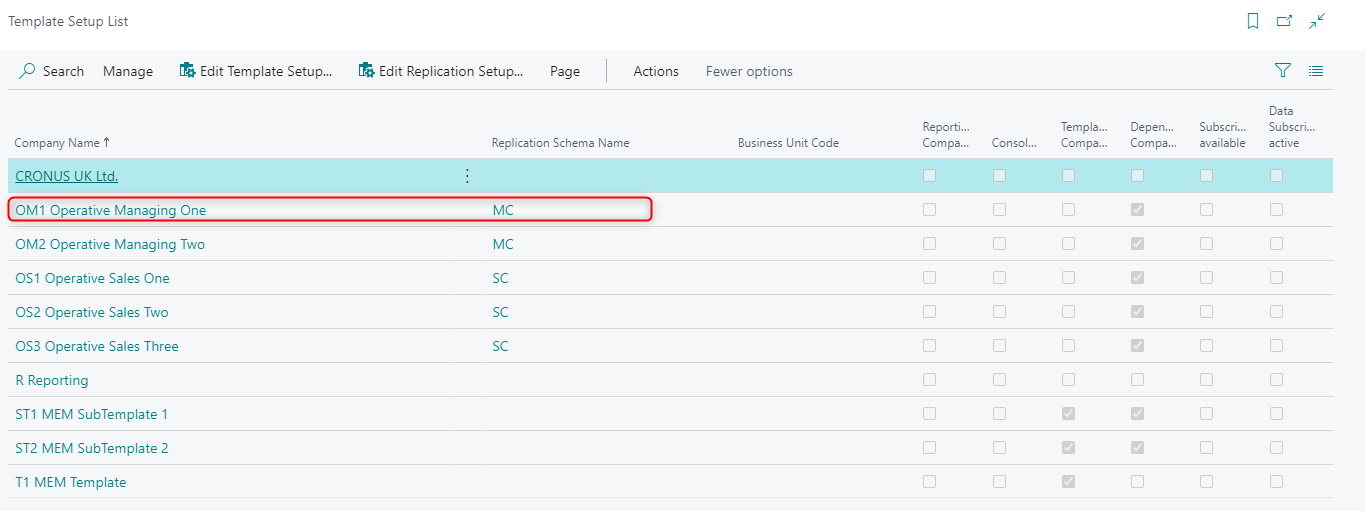Click Business Unit Code cell for OM1 row
1365x511 pixels.
pyautogui.click(x=822, y=210)
